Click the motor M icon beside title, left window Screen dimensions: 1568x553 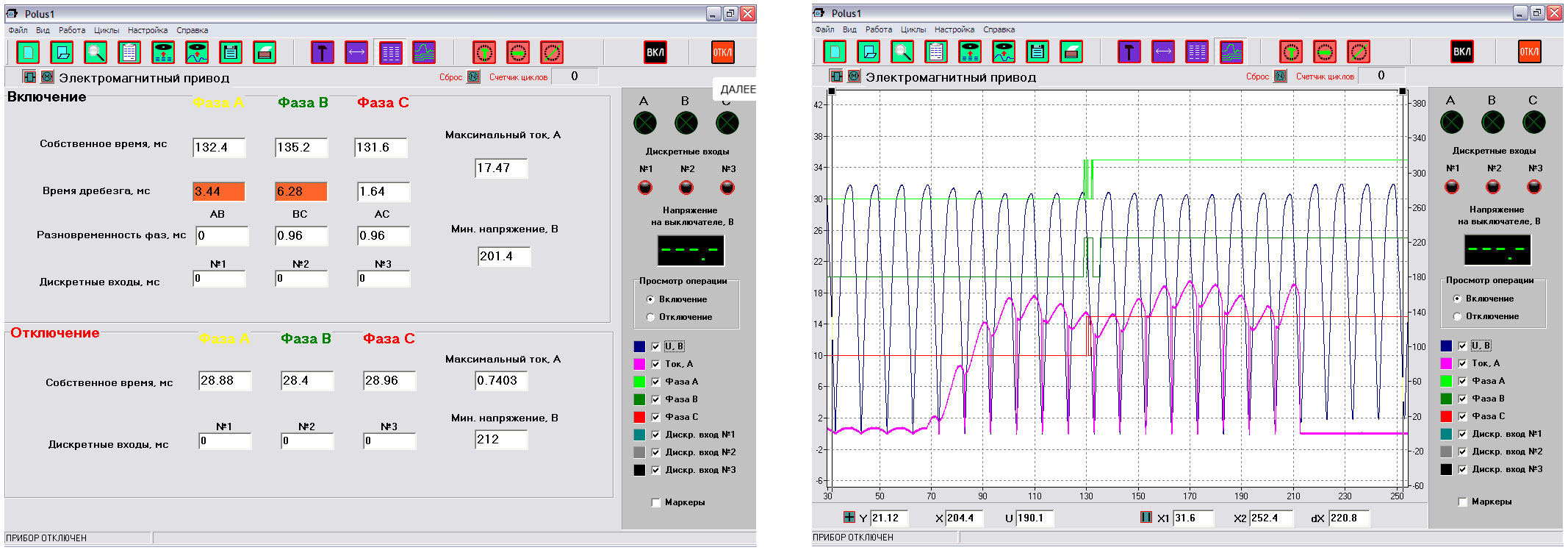(x=47, y=76)
